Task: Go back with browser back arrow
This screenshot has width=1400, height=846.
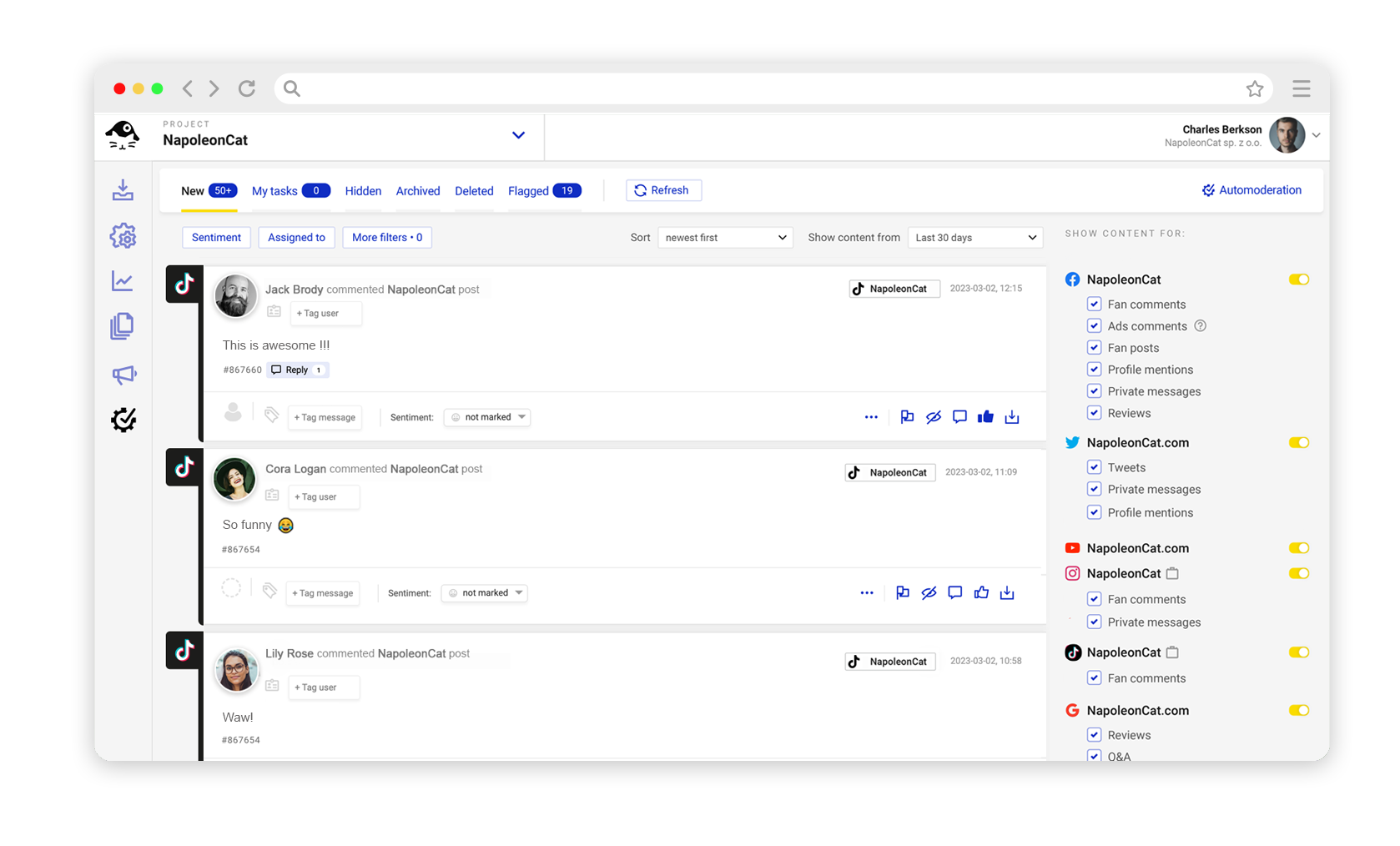Action: click(x=188, y=88)
